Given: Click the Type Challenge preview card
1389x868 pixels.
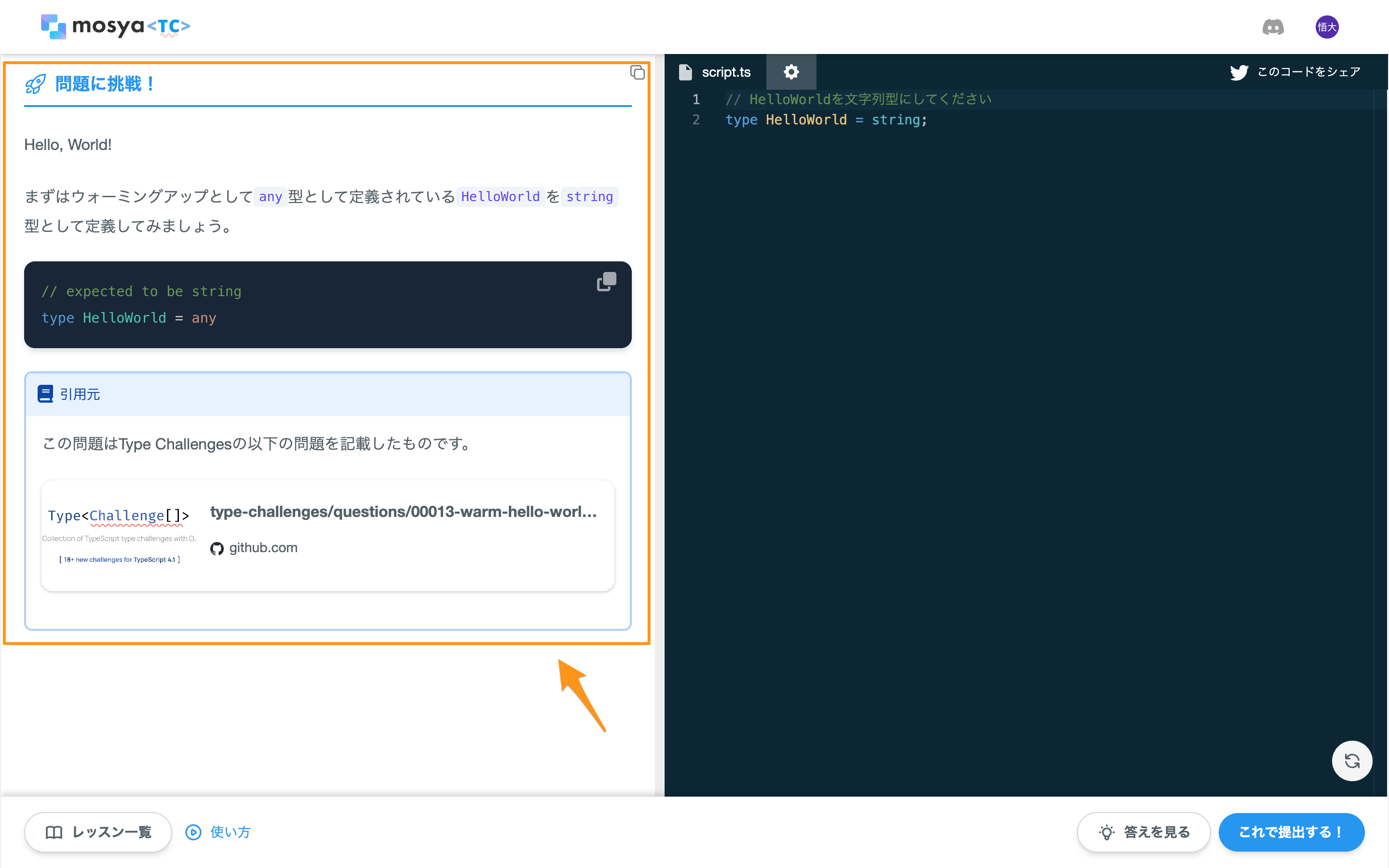Looking at the screenshot, I should [x=118, y=534].
